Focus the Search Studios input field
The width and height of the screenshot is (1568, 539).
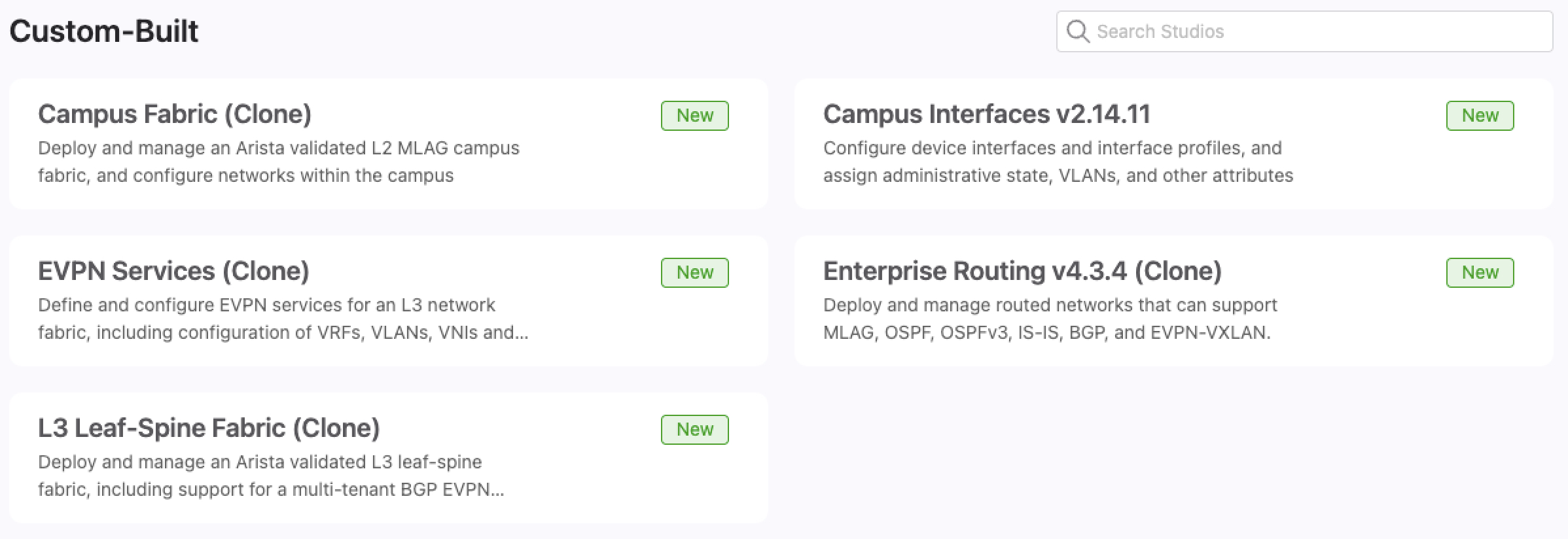(1315, 31)
